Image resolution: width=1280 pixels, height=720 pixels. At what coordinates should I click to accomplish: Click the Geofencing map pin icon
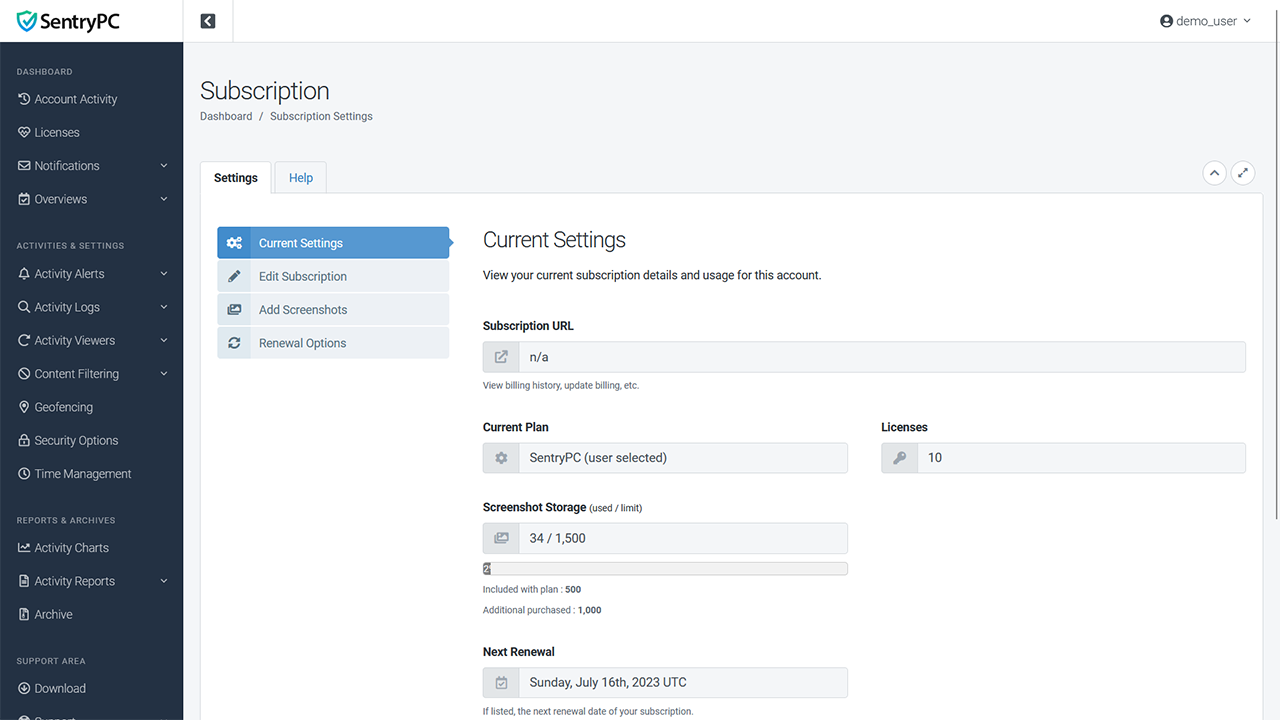24,407
